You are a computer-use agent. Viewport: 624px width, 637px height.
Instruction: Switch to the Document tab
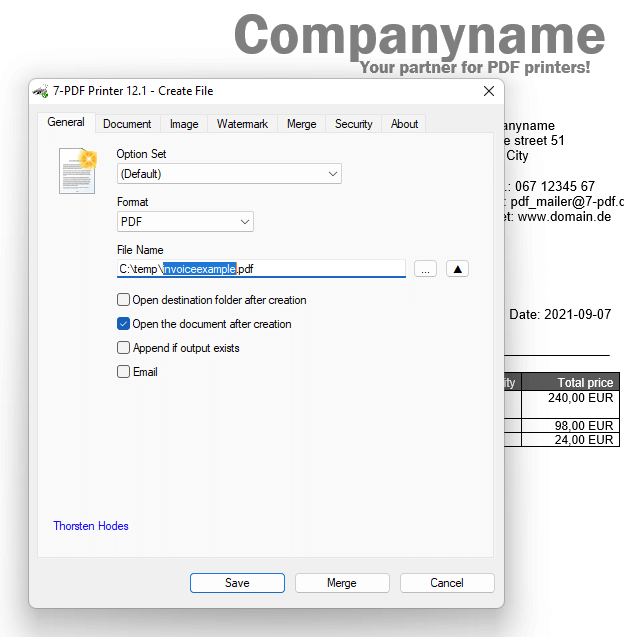click(x=127, y=124)
